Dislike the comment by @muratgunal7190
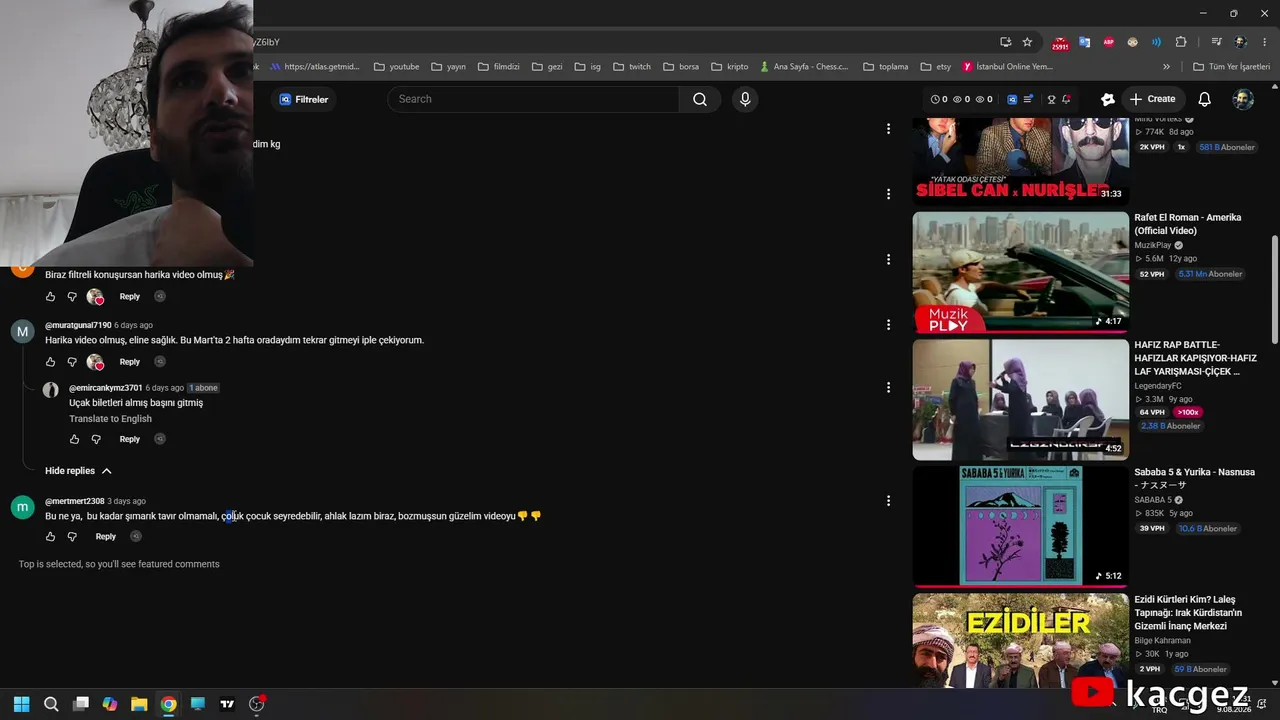1280x720 pixels. point(72,362)
